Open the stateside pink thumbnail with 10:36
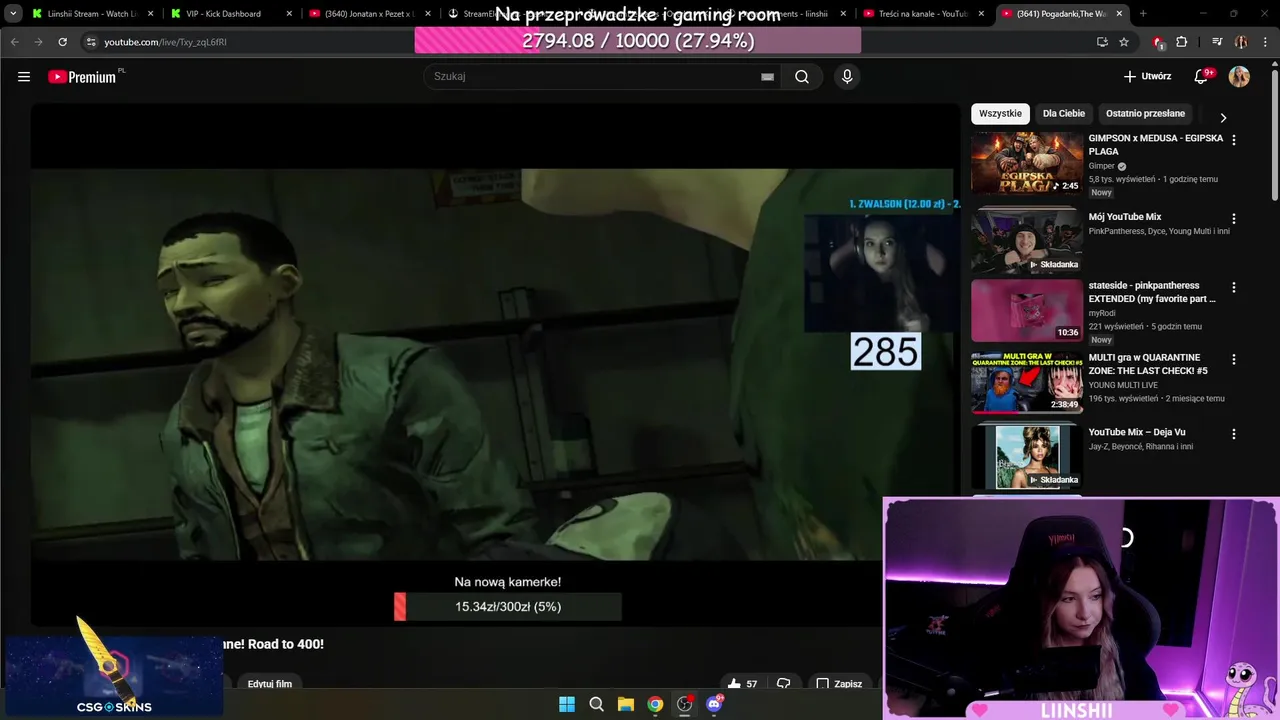The height and width of the screenshot is (720, 1280). (1027, 310)
